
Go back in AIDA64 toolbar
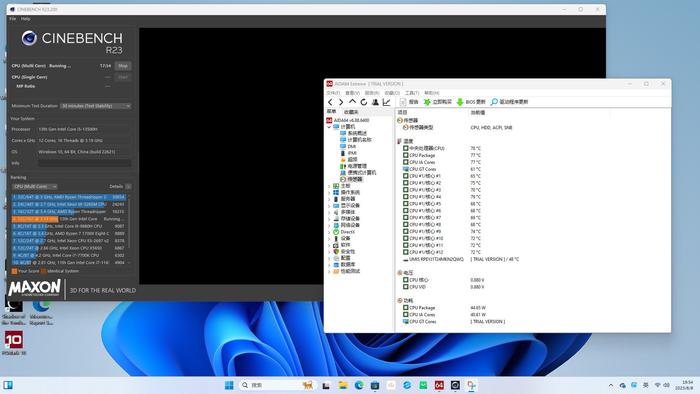click(330, 102)
